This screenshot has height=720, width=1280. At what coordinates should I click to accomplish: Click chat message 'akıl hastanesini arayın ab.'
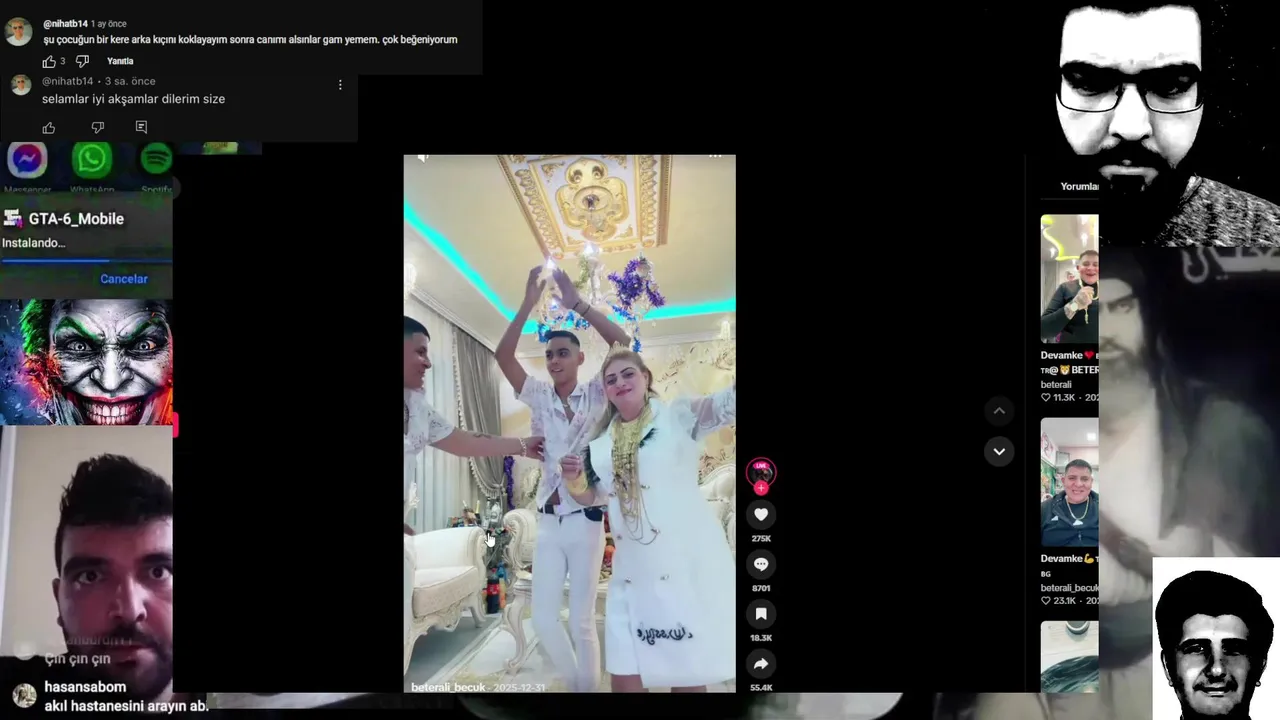tap(126, 705)
